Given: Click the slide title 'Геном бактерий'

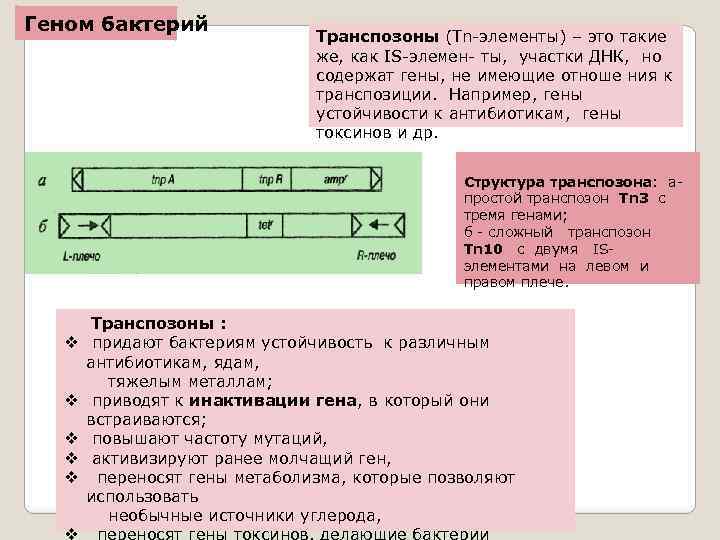Looking at the screenshot, I should 116,24.
